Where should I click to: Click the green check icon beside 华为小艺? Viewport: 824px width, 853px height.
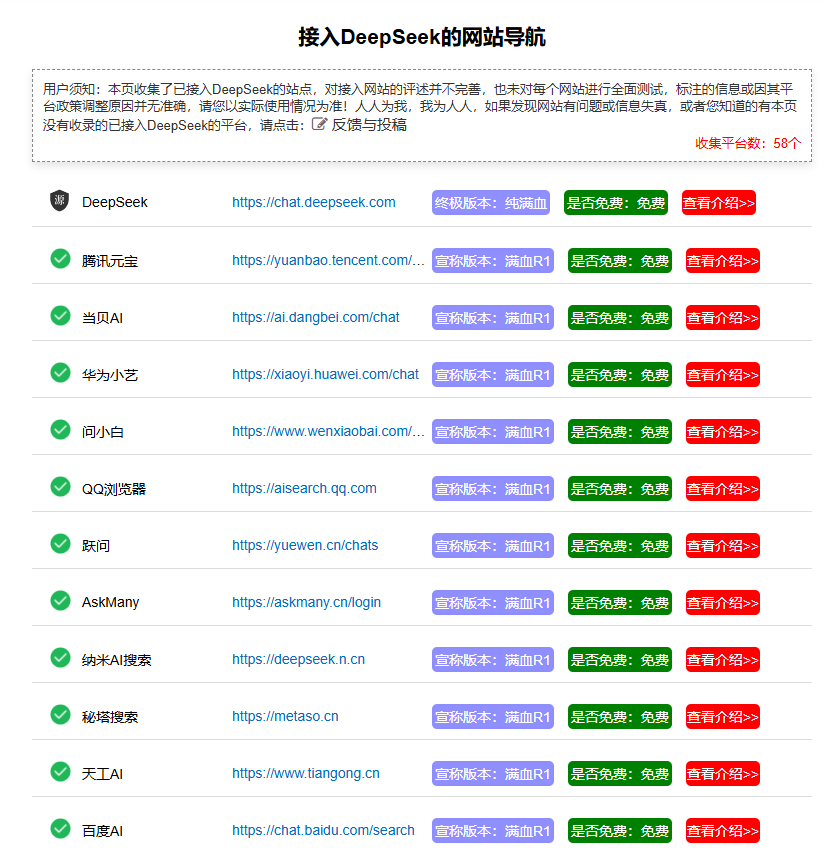point(60,373)
